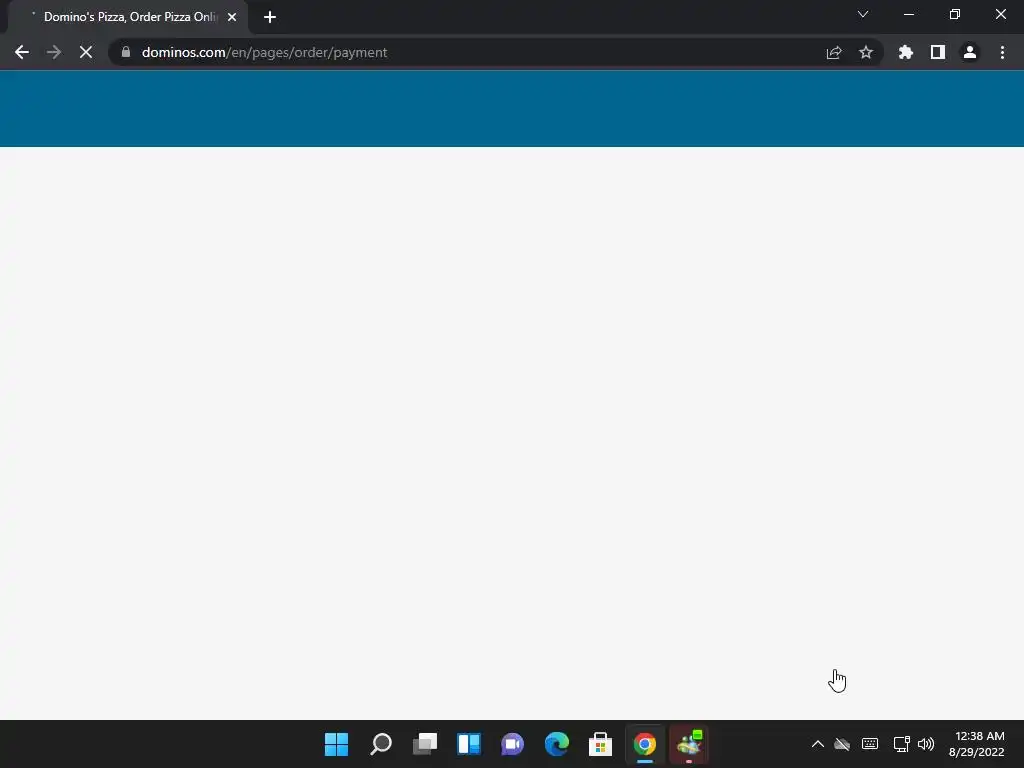
Task: Switch to Chrome on taskbar
Action: [645, 744]
